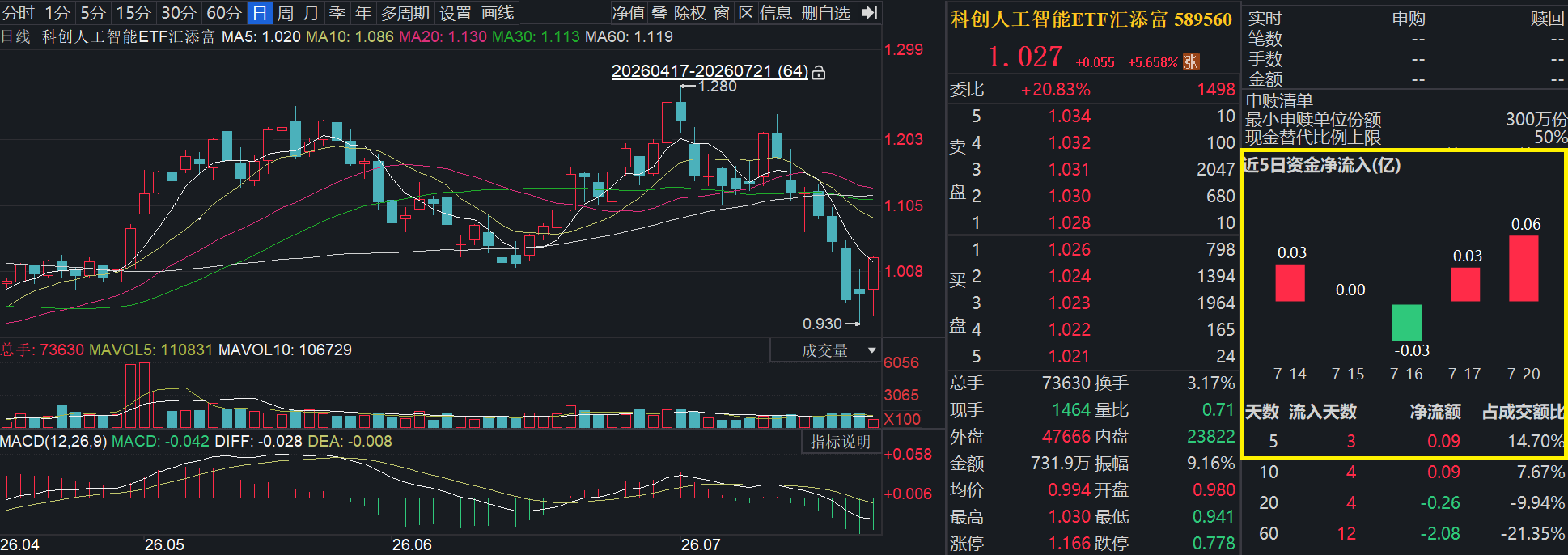Click the 跌停 limit-down price 0.778

1214,543
